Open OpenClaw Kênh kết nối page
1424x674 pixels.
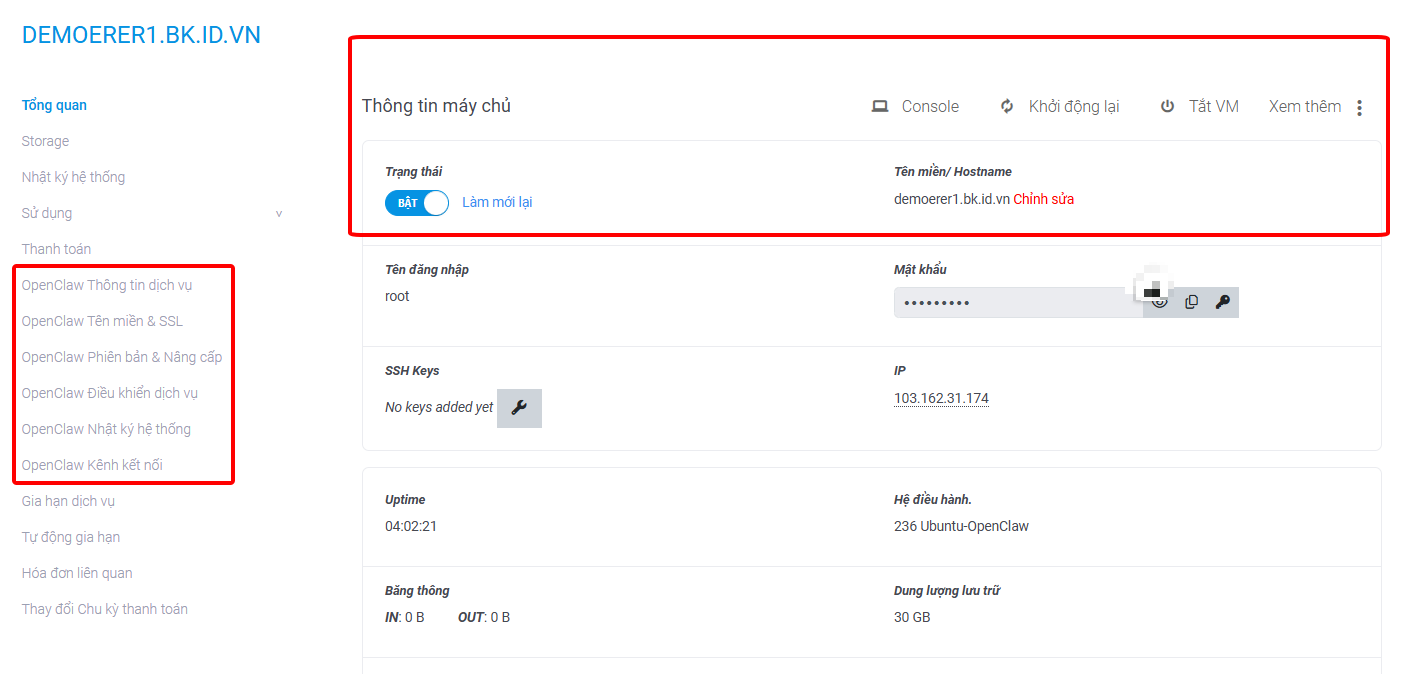coord(92,465)
